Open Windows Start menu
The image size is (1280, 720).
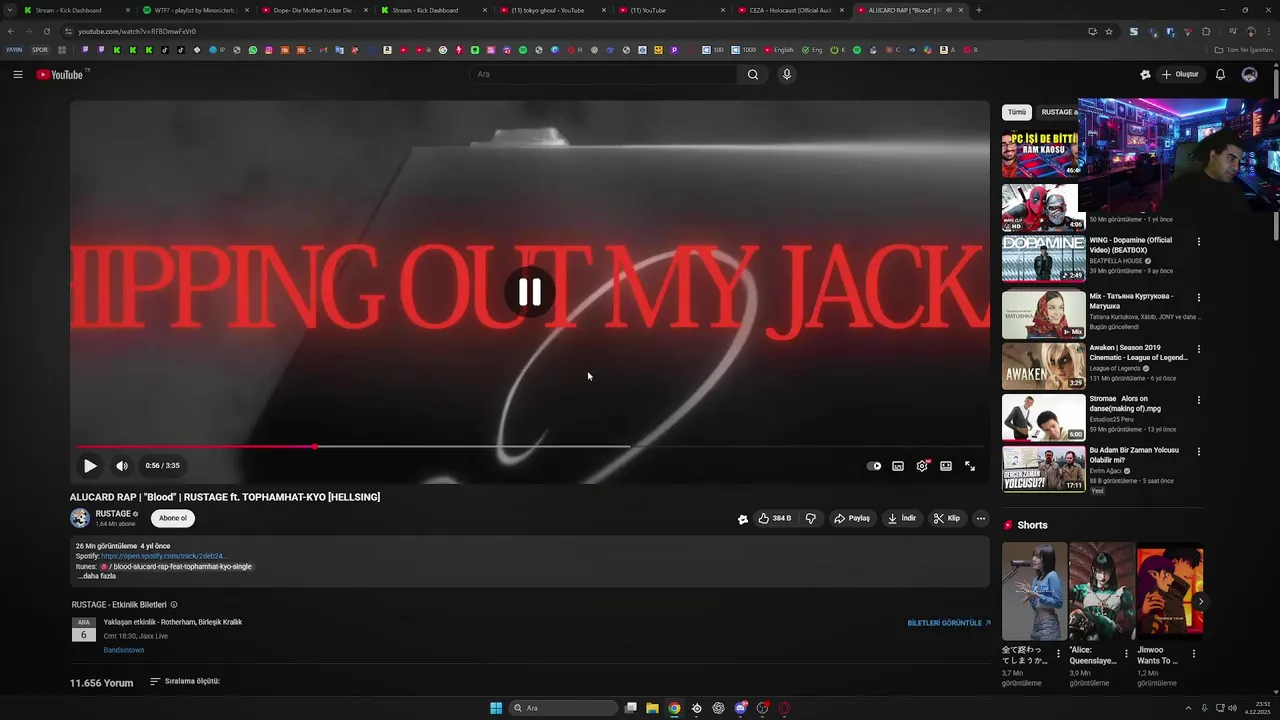click(496, 708)
